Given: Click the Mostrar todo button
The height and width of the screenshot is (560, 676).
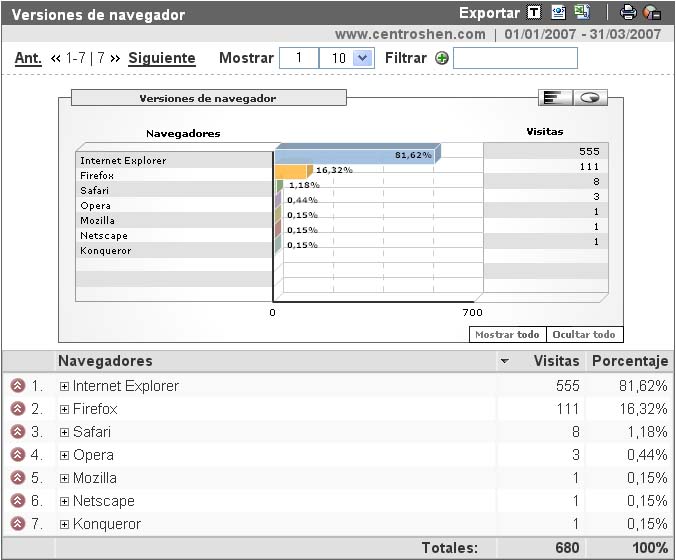Looking at the screenshot, I should tap(507, 335).
